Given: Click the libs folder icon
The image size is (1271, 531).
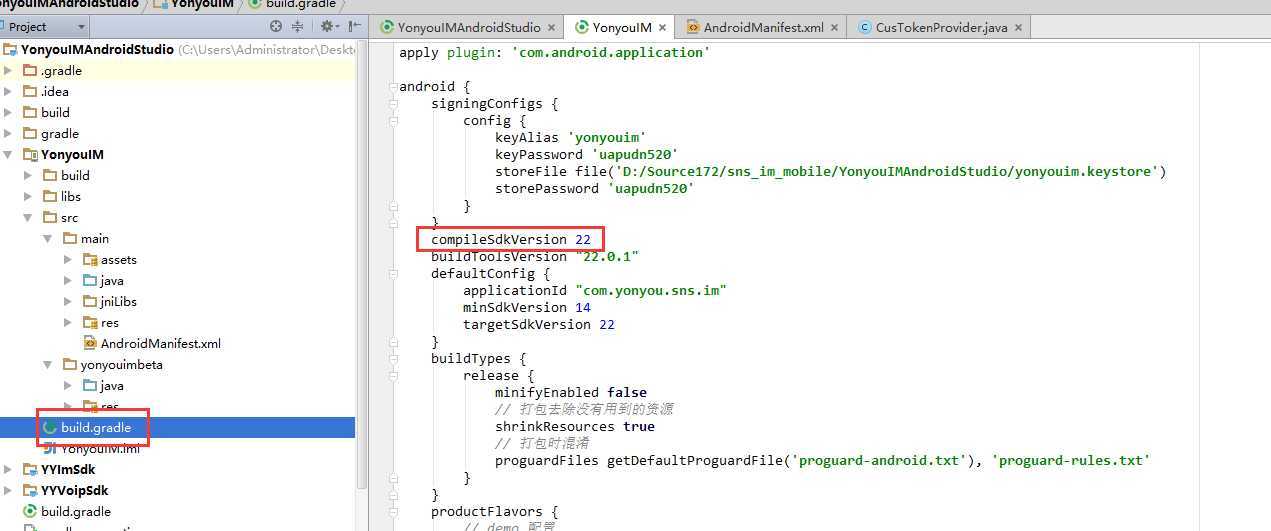Looking at the screenshot, I should pos(50,197).
